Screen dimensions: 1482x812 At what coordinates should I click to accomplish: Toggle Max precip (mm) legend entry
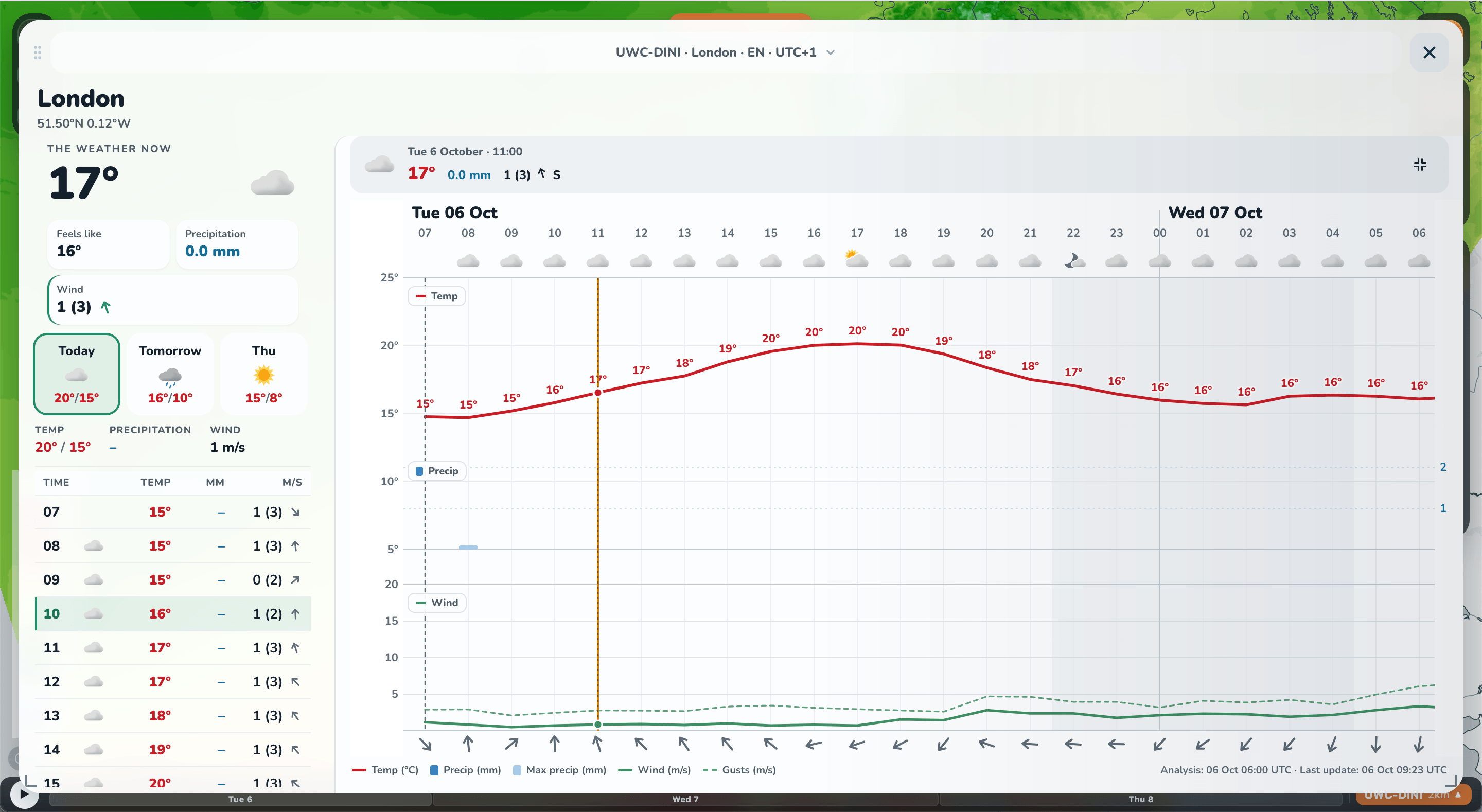pyautogui.click(x=559, y=770)
